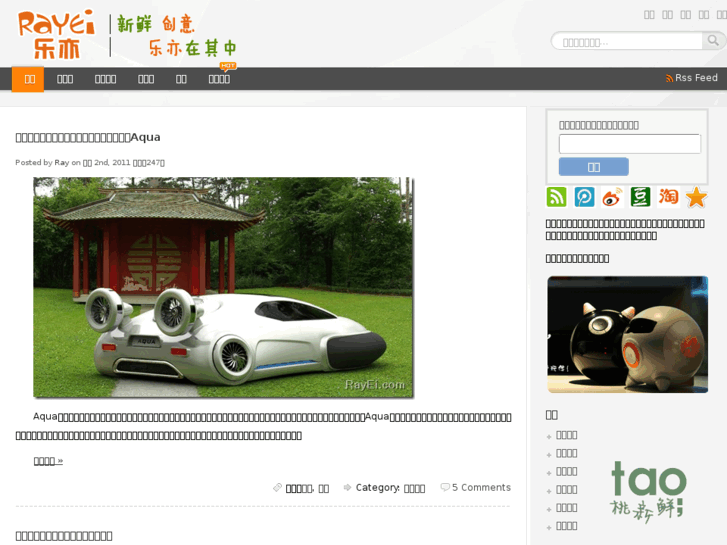Open the Aqua hover car article image
Screen dimensions: 727x545
pyautogui.click(x=223, y=287)
